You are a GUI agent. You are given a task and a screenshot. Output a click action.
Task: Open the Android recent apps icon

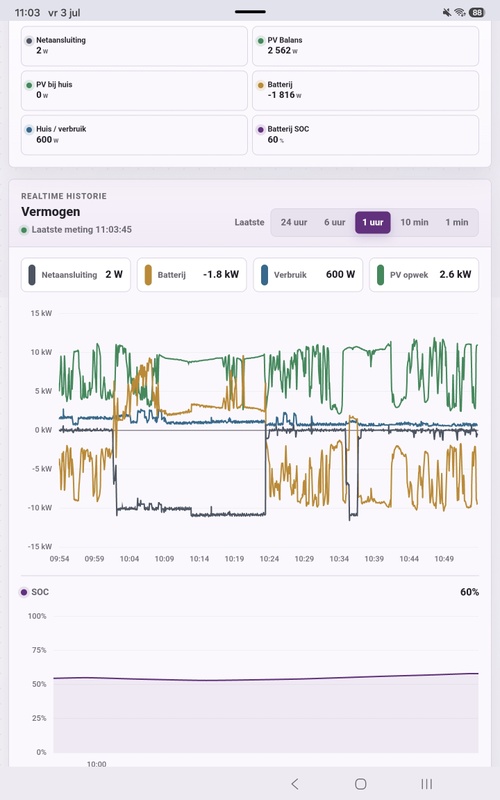click(427, 784)
